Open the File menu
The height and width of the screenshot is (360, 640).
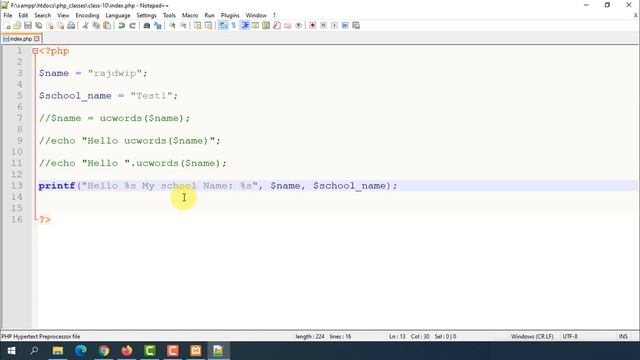pyautogui.click(x=8, y=15)
